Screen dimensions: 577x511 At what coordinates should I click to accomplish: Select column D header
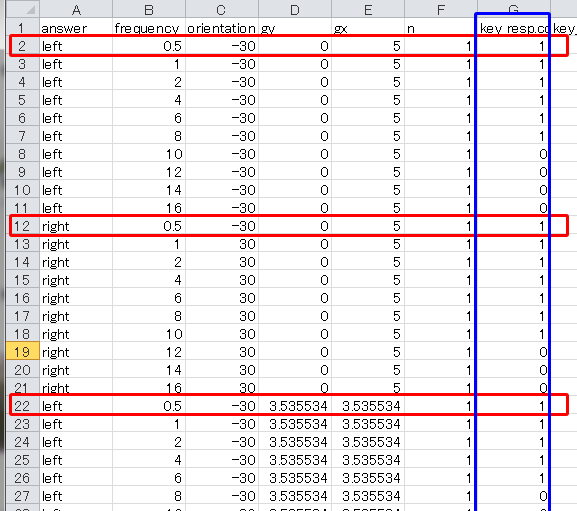tap(295, 9)
